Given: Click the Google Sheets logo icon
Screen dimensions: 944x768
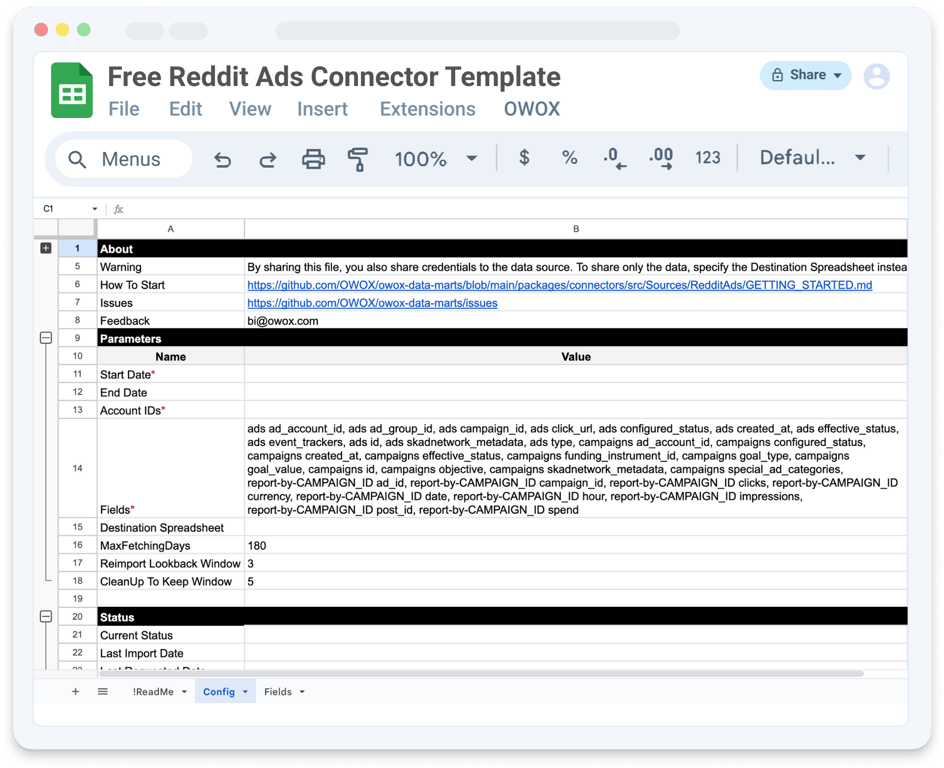Looking at the screenshot, I should (x=72, y=90).
